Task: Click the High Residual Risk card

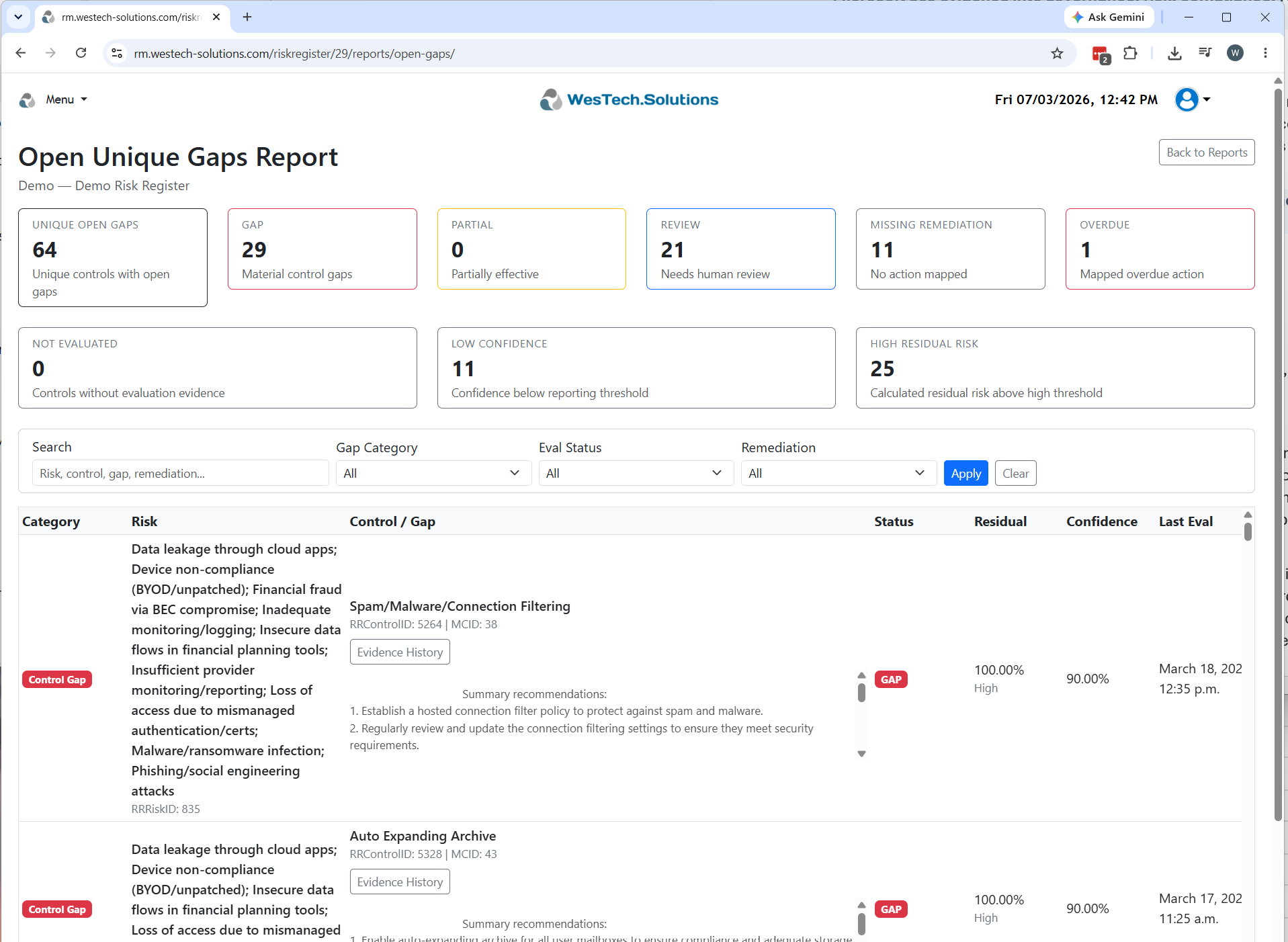Action: tap(1056, 368)
